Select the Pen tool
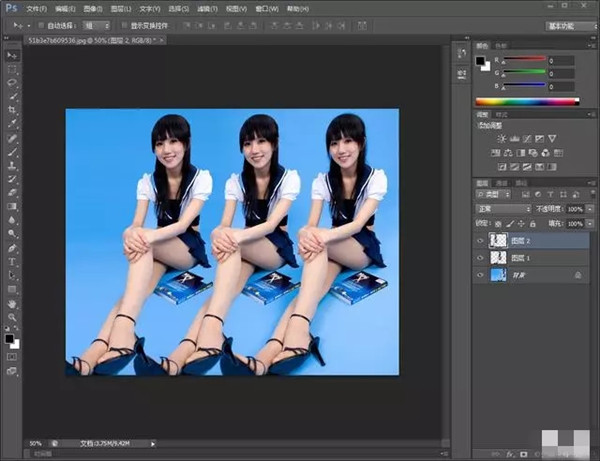The height and width of the screenshot is (461, 600). coord(12,247)
